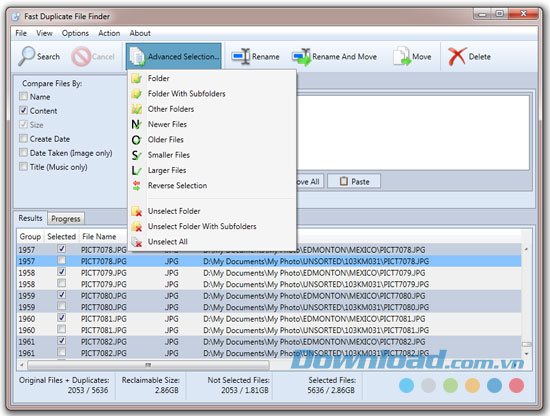Uncheck EDMONTON PICT7078.JPG selected checkbox

pyautogui.click(x=61, y=249)
